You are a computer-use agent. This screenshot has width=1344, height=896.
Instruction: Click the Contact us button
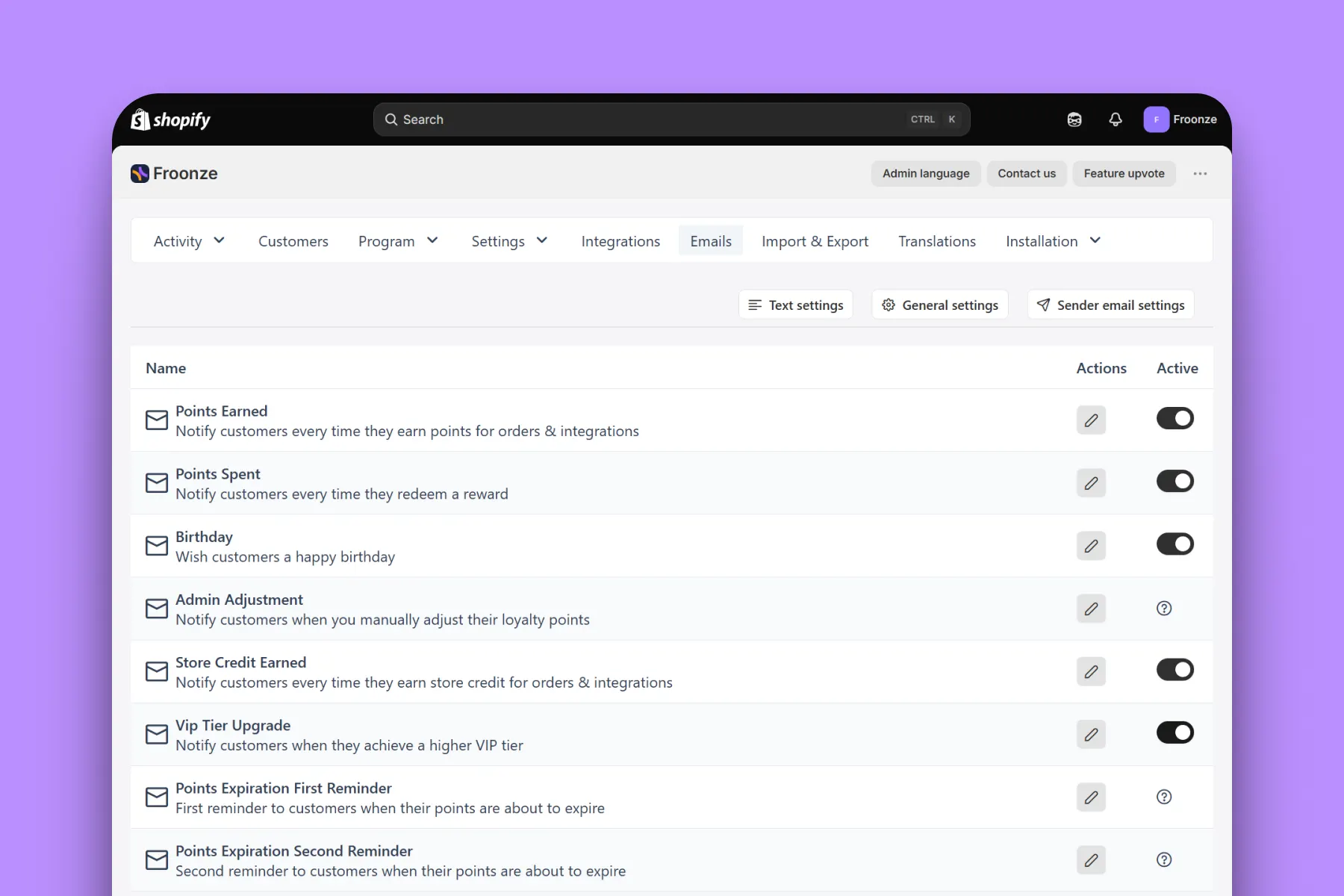tap(1027, 173)
